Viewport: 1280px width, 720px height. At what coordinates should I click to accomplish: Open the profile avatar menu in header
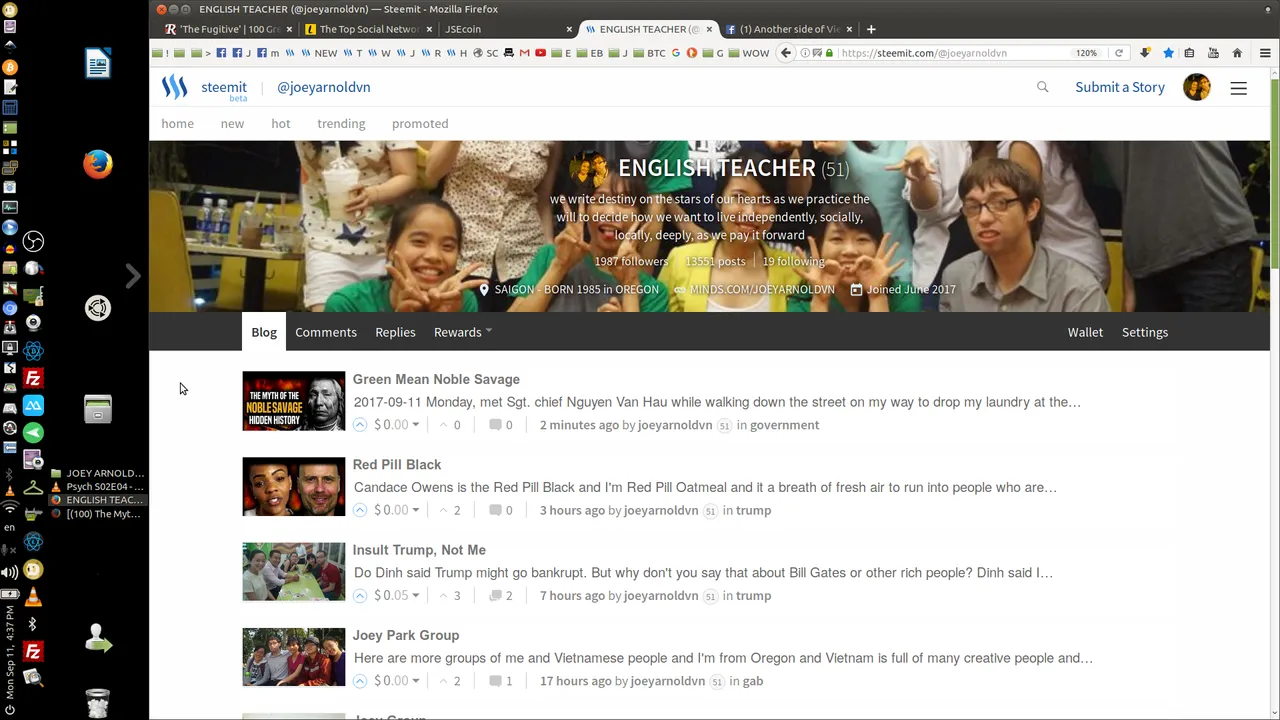pyautogui.click(x=1196, y=87)
